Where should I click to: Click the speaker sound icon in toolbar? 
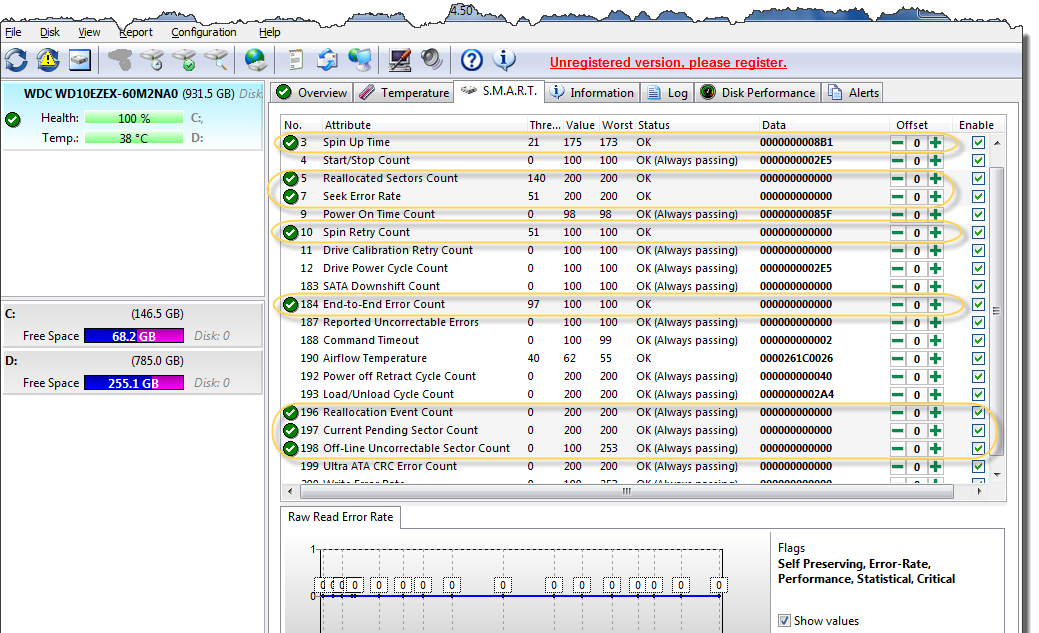pyautogui.click(x=431, y=60)
